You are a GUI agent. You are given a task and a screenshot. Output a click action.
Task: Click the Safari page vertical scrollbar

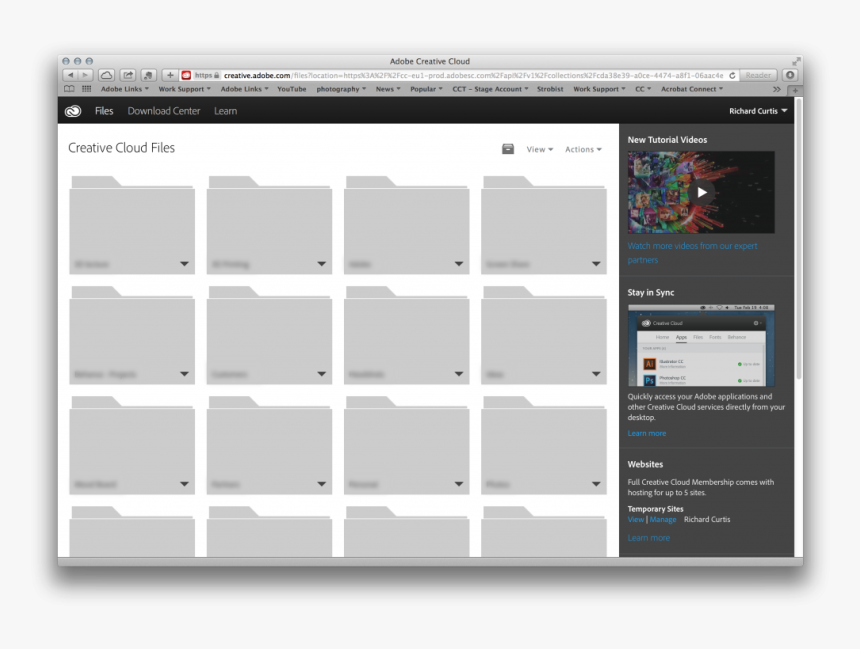coord(799,239)
